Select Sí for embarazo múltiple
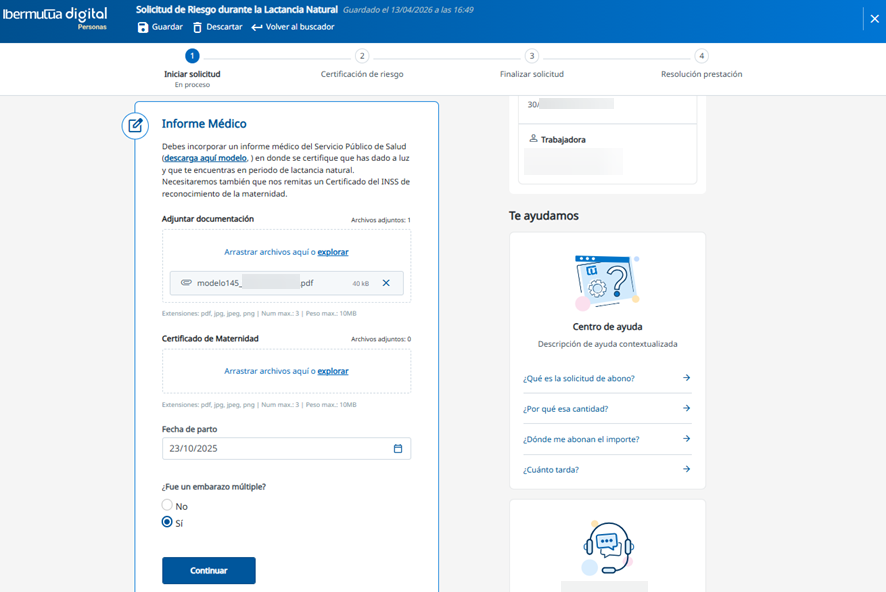This screenshot has height=592, width=886. 168,522
